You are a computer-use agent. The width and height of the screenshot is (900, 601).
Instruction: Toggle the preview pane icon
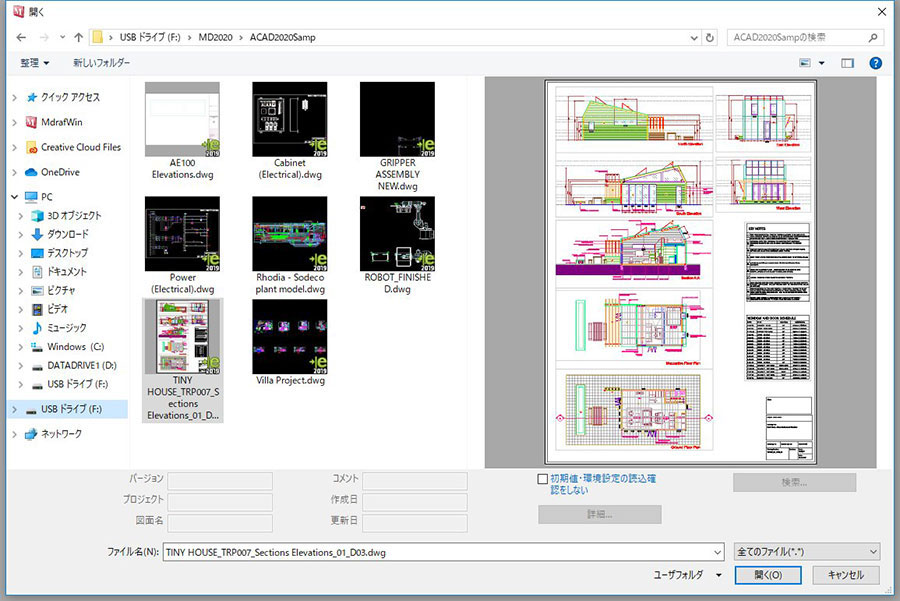pyautogui.click(x=848, y=63)
